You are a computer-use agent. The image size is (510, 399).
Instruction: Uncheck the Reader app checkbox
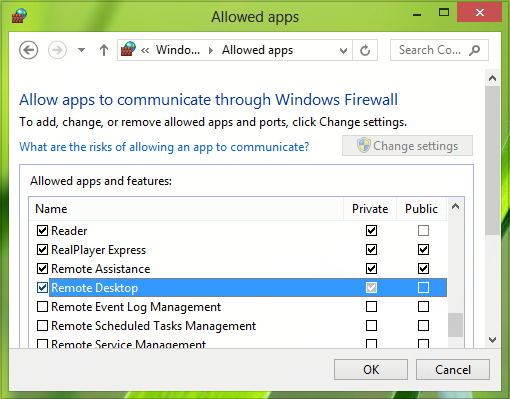tap(42, 230)
